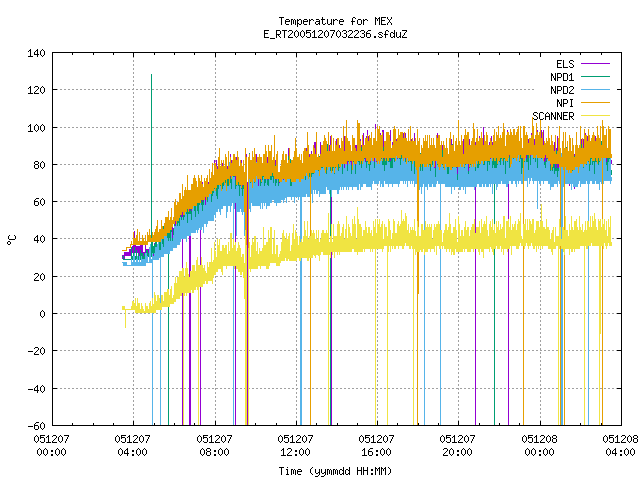This screenshot has height=480, width=640.
Task: Click the y-axis tick label -60
Action: [x=36, y=426]
